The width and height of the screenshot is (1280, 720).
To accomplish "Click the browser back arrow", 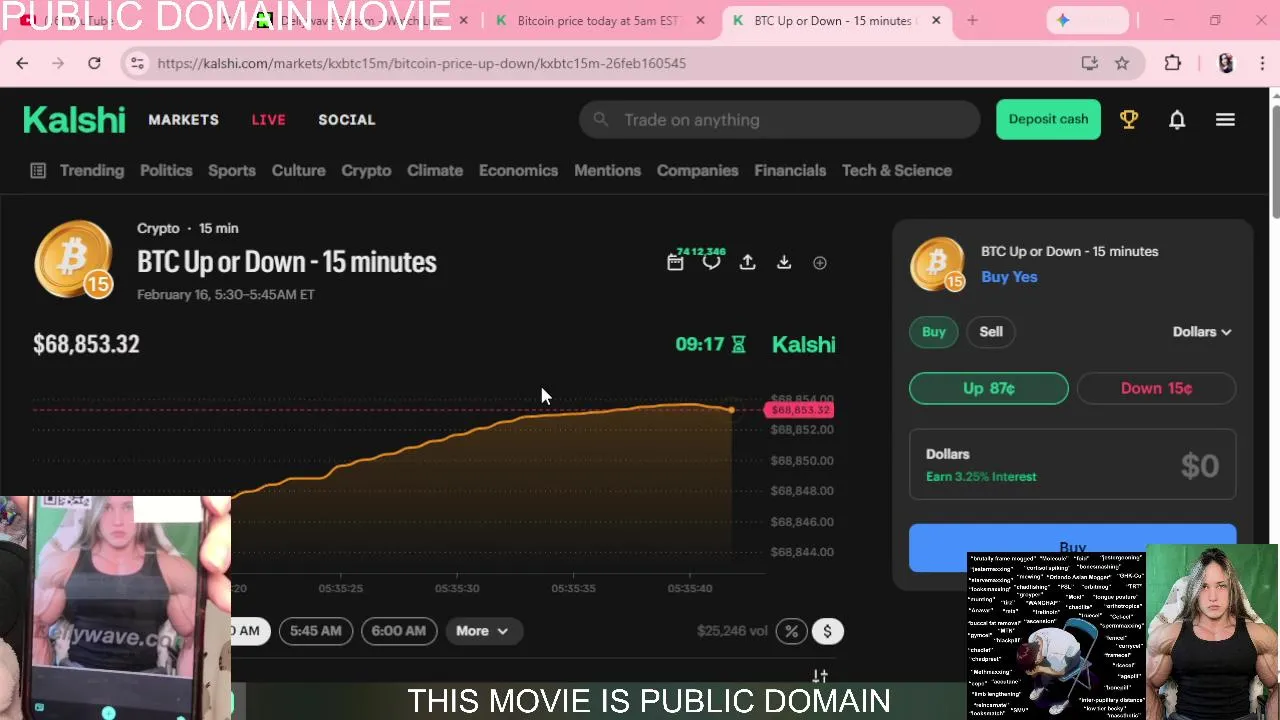I will pyautogui.click(x=22, y=63).
